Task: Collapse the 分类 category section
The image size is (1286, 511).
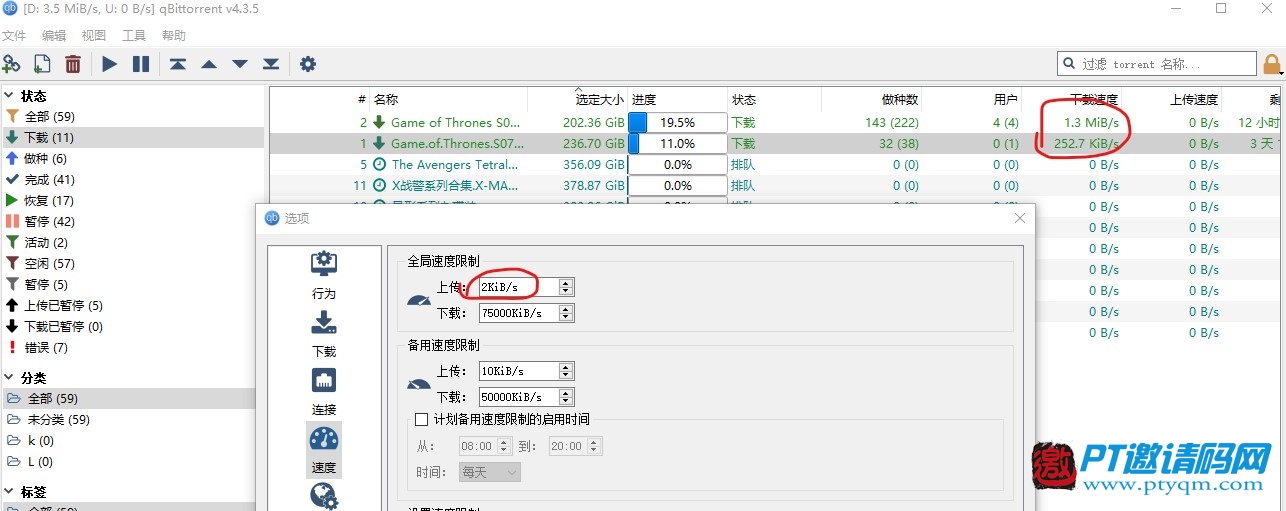Action: click(9, 378)
